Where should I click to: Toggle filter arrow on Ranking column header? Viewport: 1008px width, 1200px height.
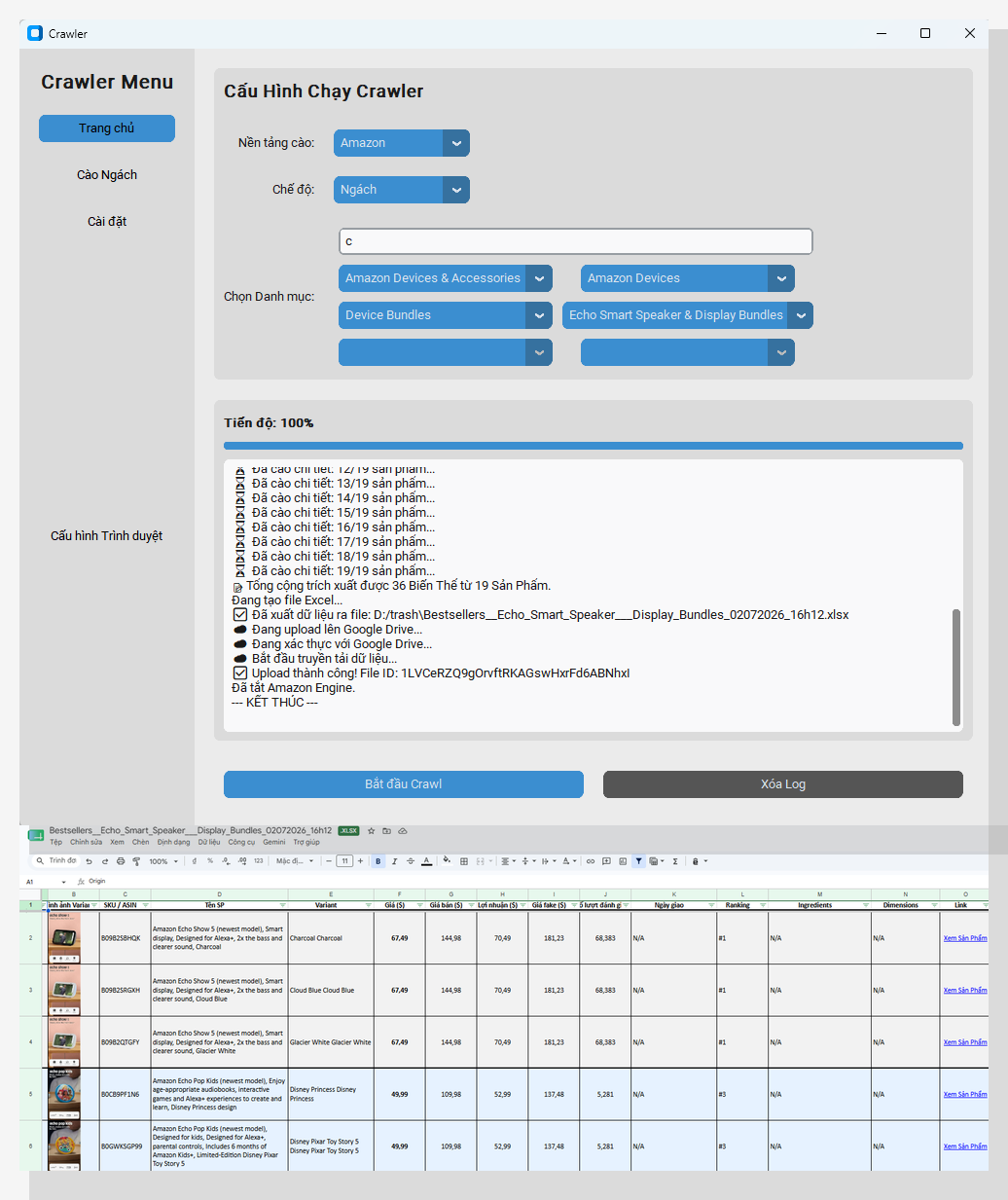coord(763,905)
